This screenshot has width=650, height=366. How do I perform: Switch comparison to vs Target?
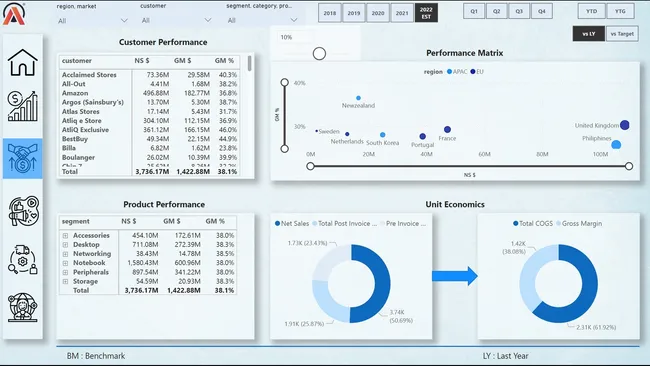(x=622, y=34)
